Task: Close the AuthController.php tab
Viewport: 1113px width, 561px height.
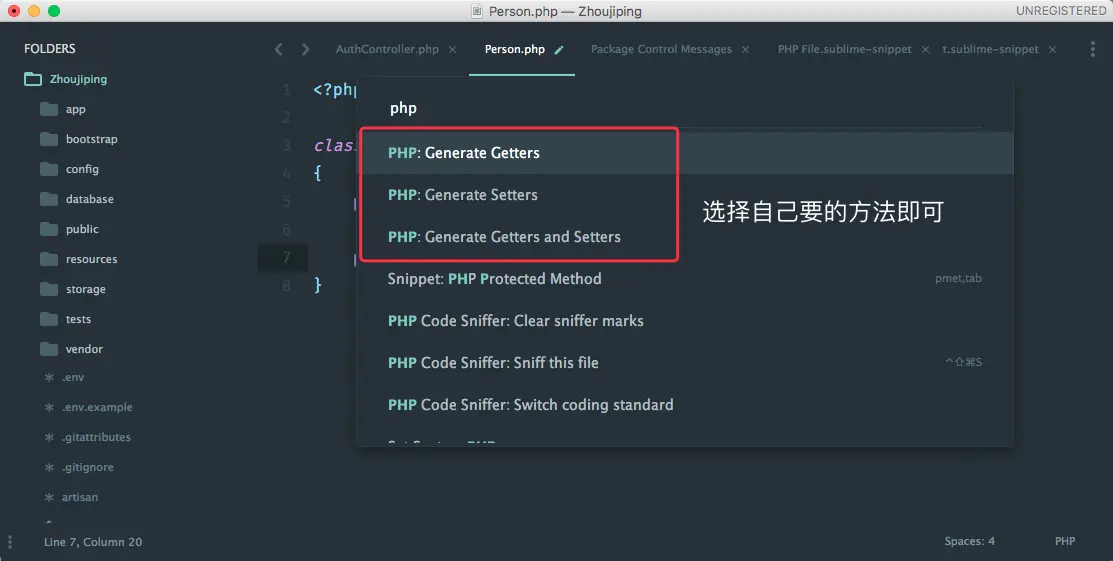Action: point(452,50)
